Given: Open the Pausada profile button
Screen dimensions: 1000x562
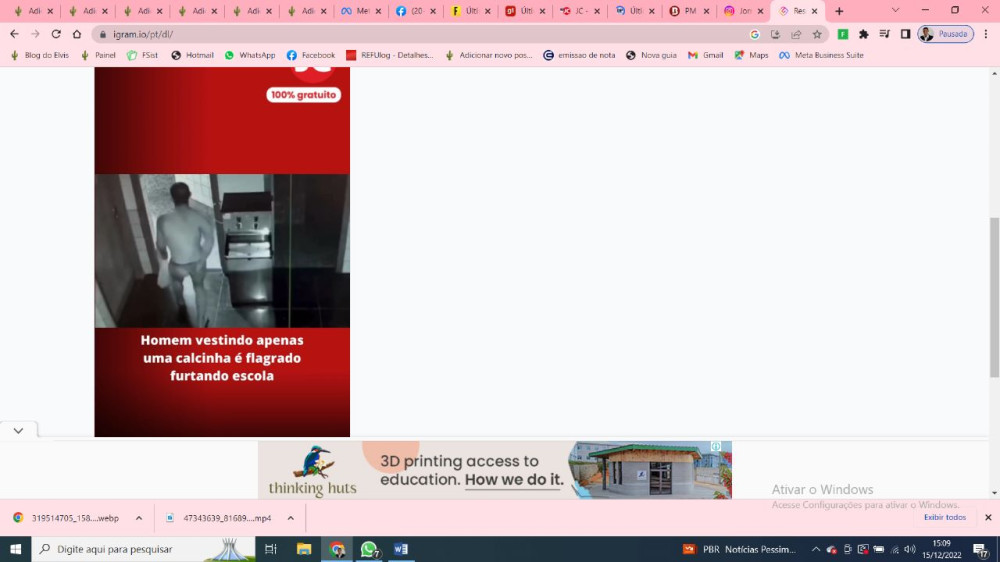Looking at the screenshot, I should click(945, 34).
